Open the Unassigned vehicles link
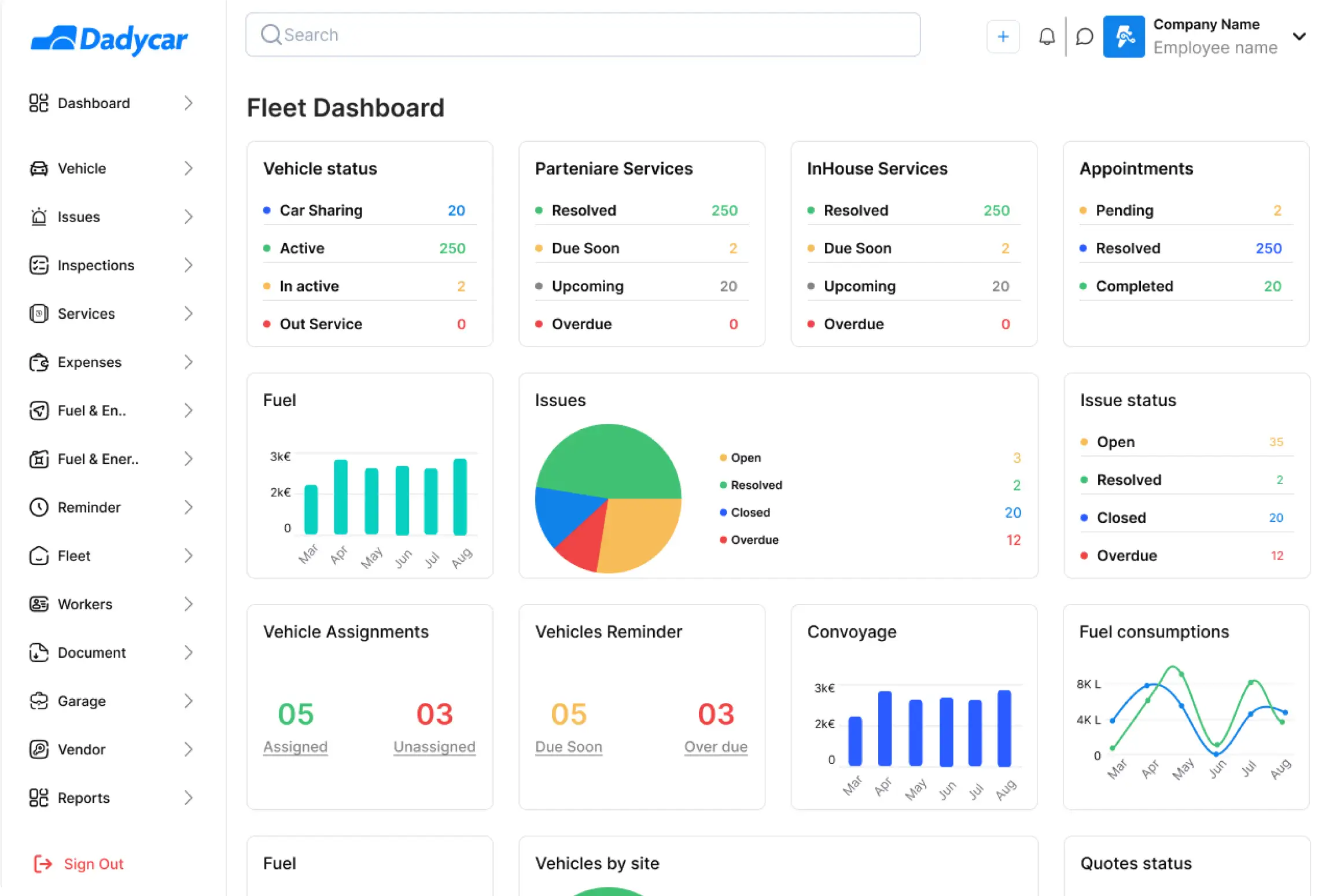Viewport: 1333px width, 896px height. click(434, 747)
